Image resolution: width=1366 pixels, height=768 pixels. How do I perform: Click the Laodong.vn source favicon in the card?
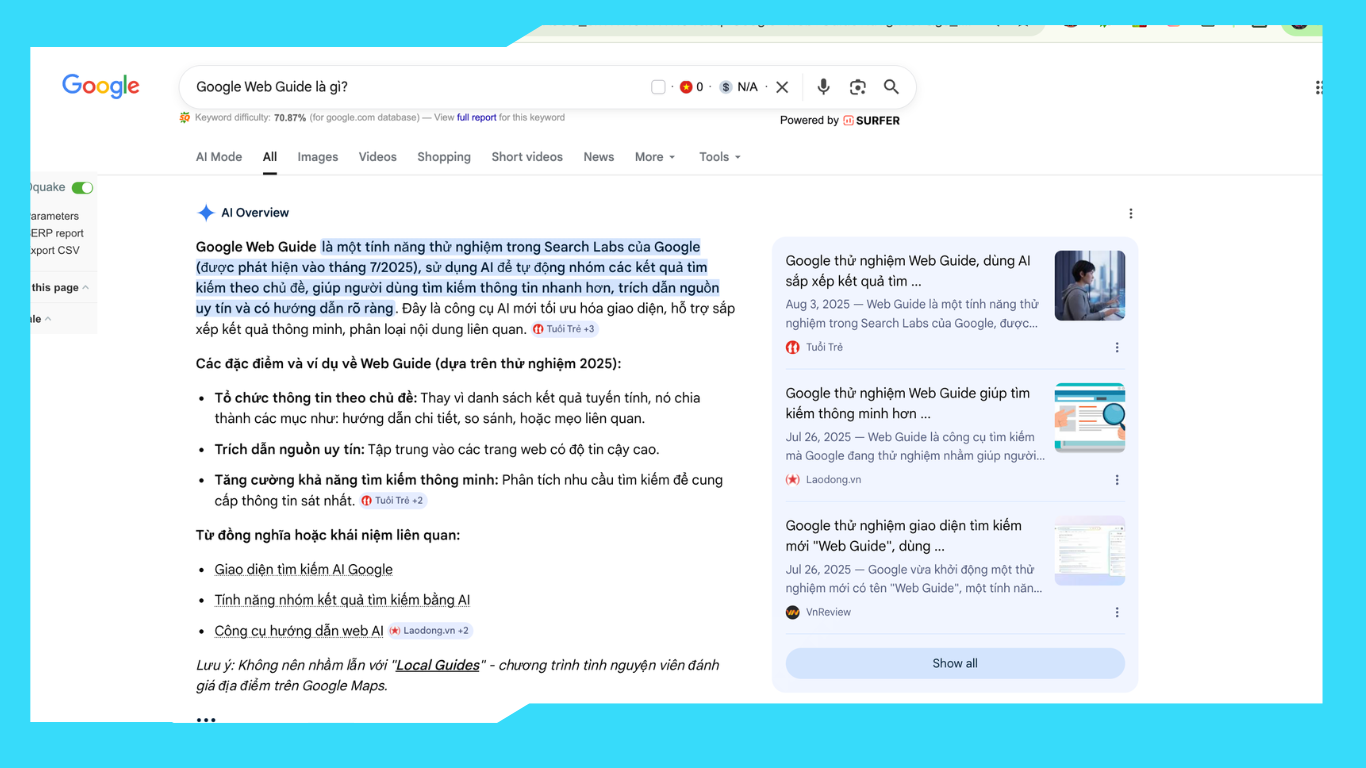[x=793, y=480]
